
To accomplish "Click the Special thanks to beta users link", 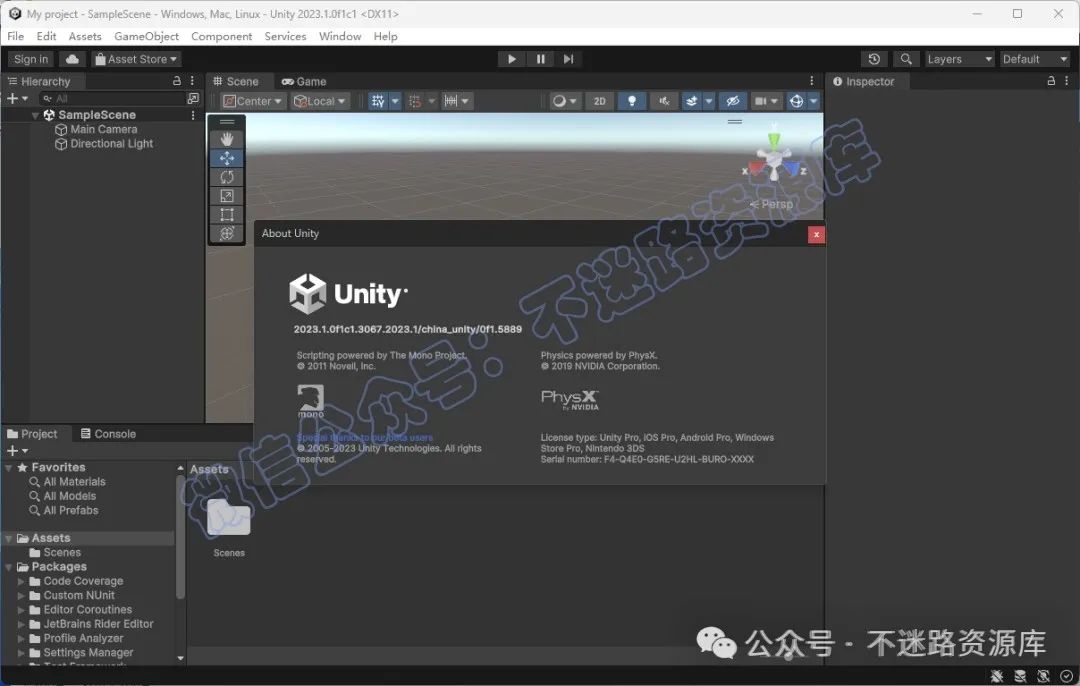I will point(364,437).
